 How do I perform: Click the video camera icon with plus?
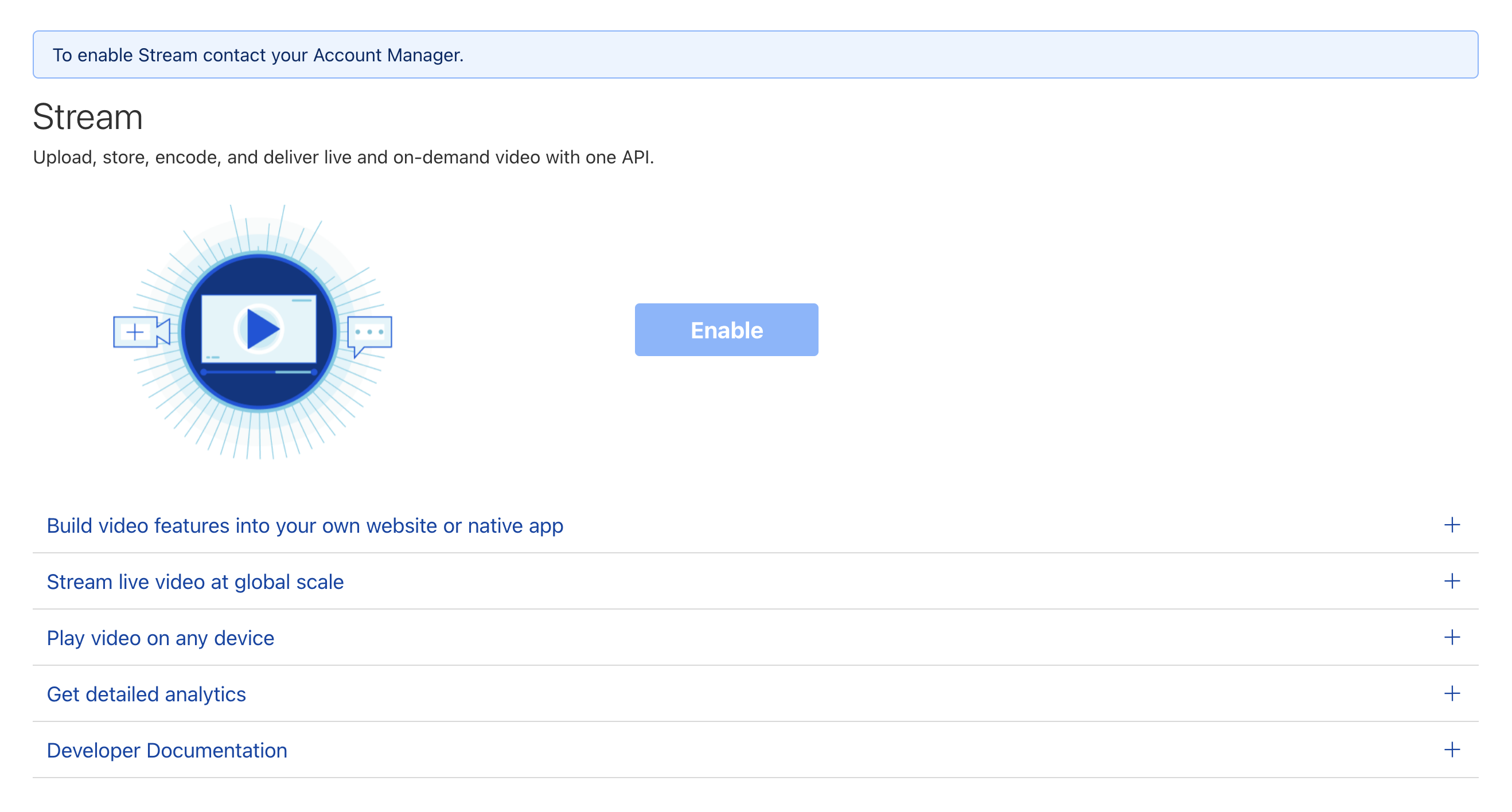tap(141, 332)
